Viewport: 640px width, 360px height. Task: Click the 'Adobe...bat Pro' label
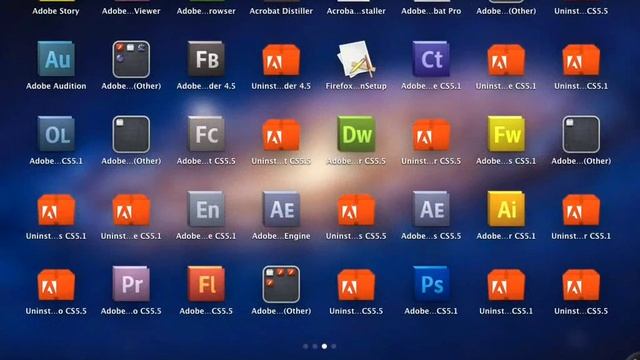(x=431, y=11)
